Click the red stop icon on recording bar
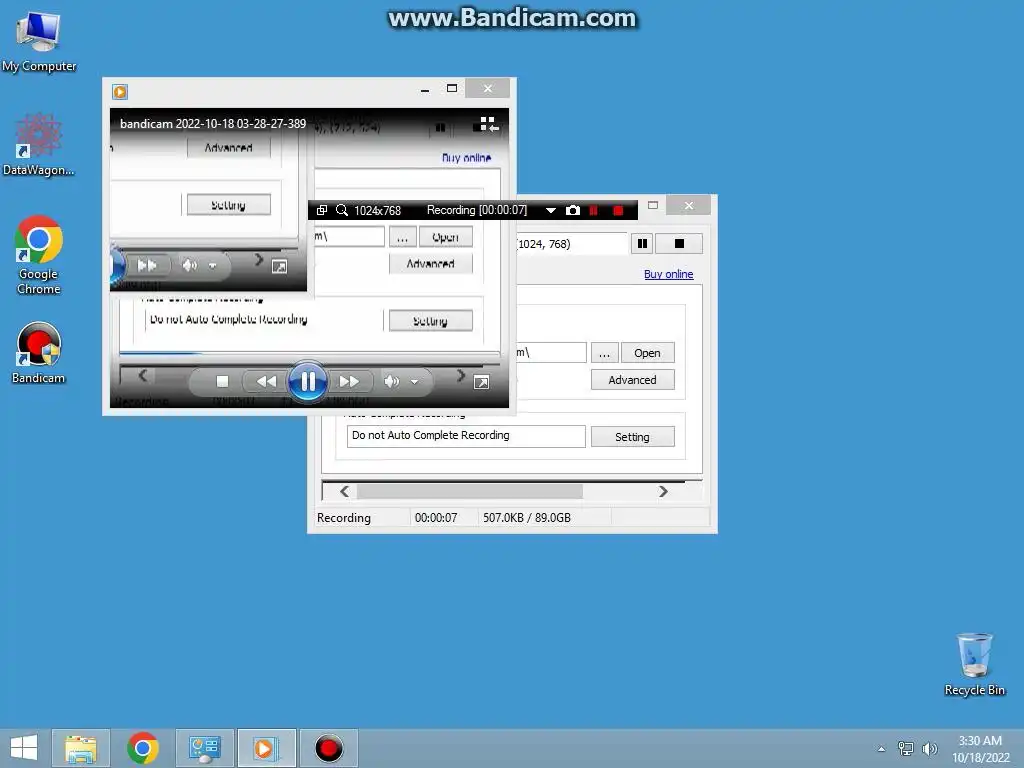Viewport: 1024px width, 768px height. pyautogui.click(x=618, y=210)
